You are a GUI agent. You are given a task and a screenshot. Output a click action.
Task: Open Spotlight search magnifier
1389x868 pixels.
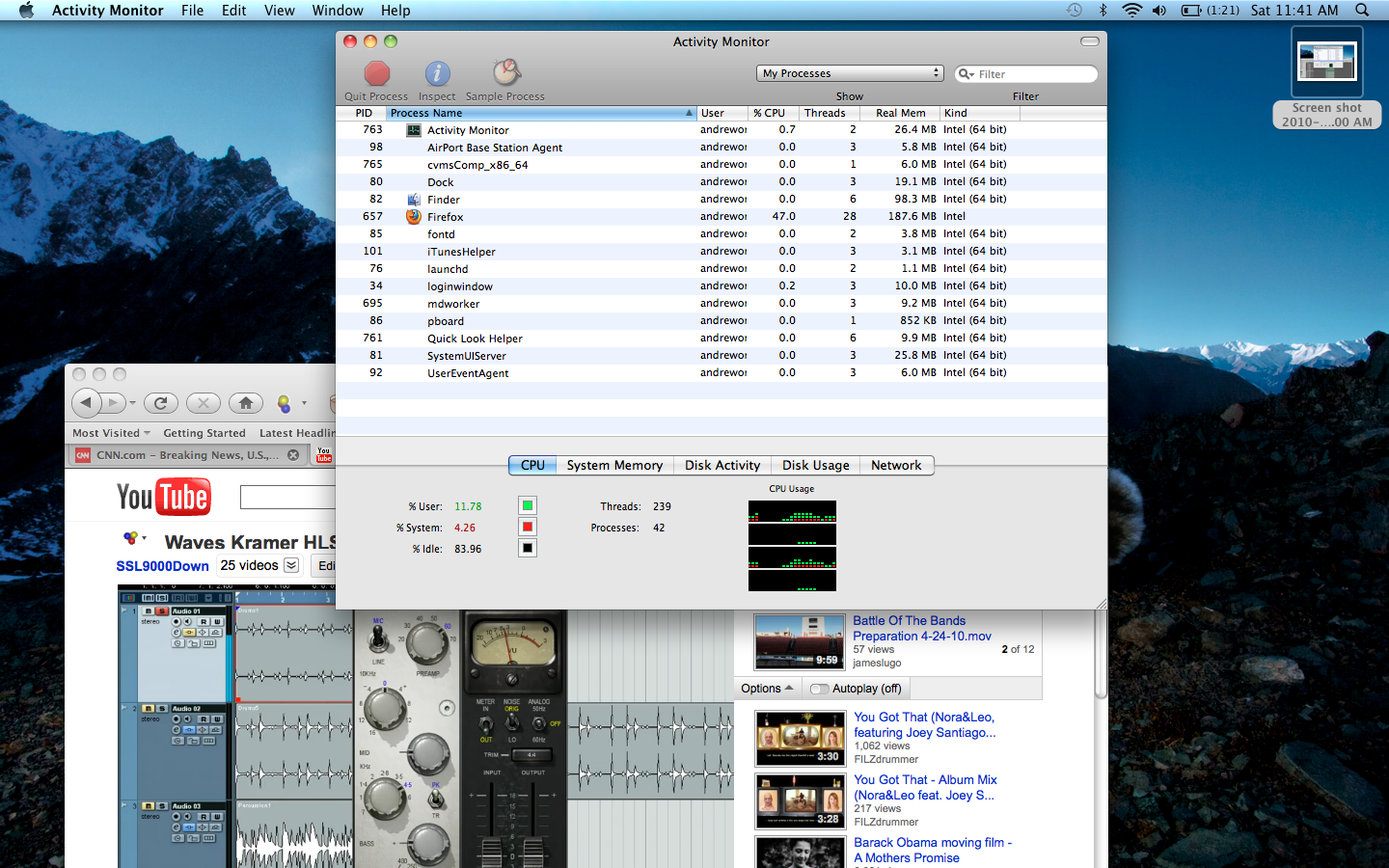1362,10
